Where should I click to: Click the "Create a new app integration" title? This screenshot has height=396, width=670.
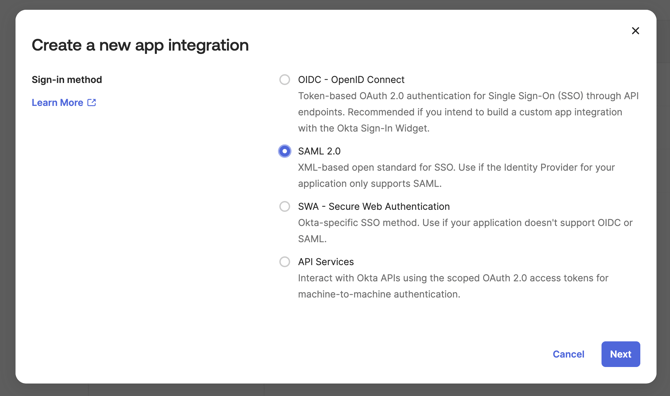click(140, 45)
